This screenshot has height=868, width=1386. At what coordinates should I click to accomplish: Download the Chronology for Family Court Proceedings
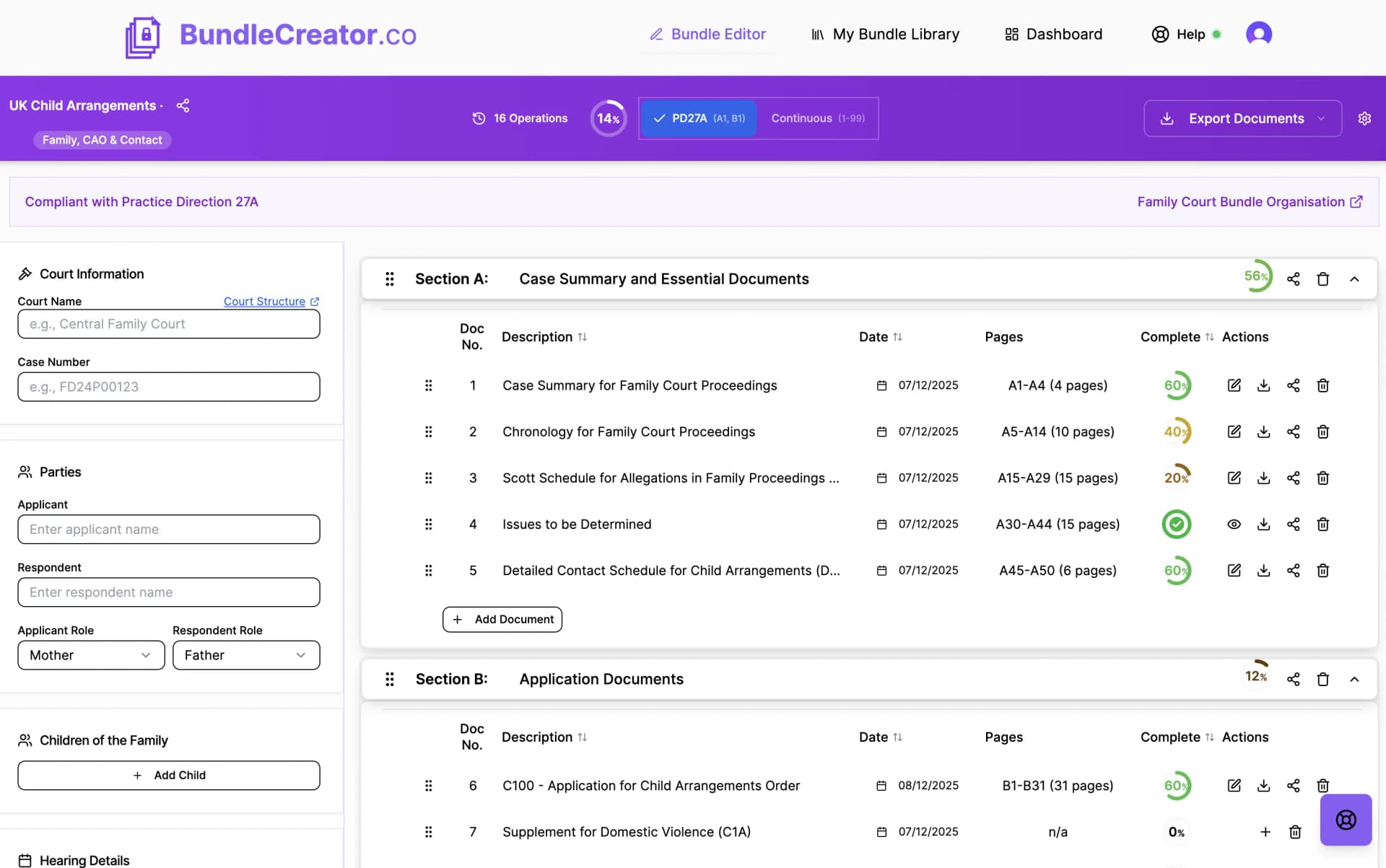(1263, 431)
